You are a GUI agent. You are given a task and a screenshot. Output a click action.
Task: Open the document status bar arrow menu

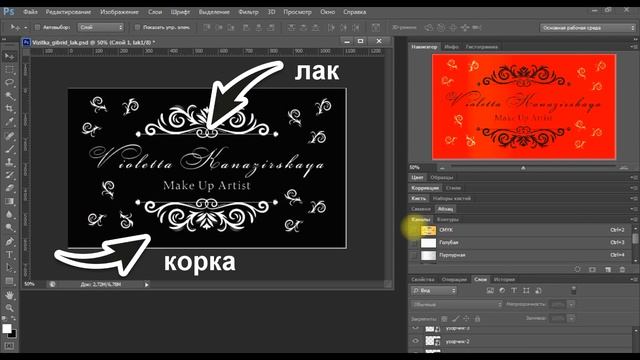pyautogui.click(x=147, y=284)
